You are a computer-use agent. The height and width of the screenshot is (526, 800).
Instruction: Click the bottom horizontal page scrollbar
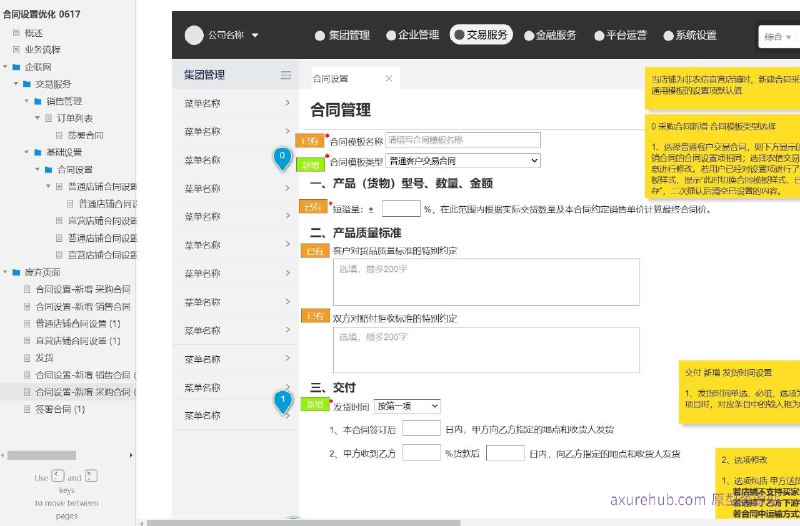click(x=304, y=523)
